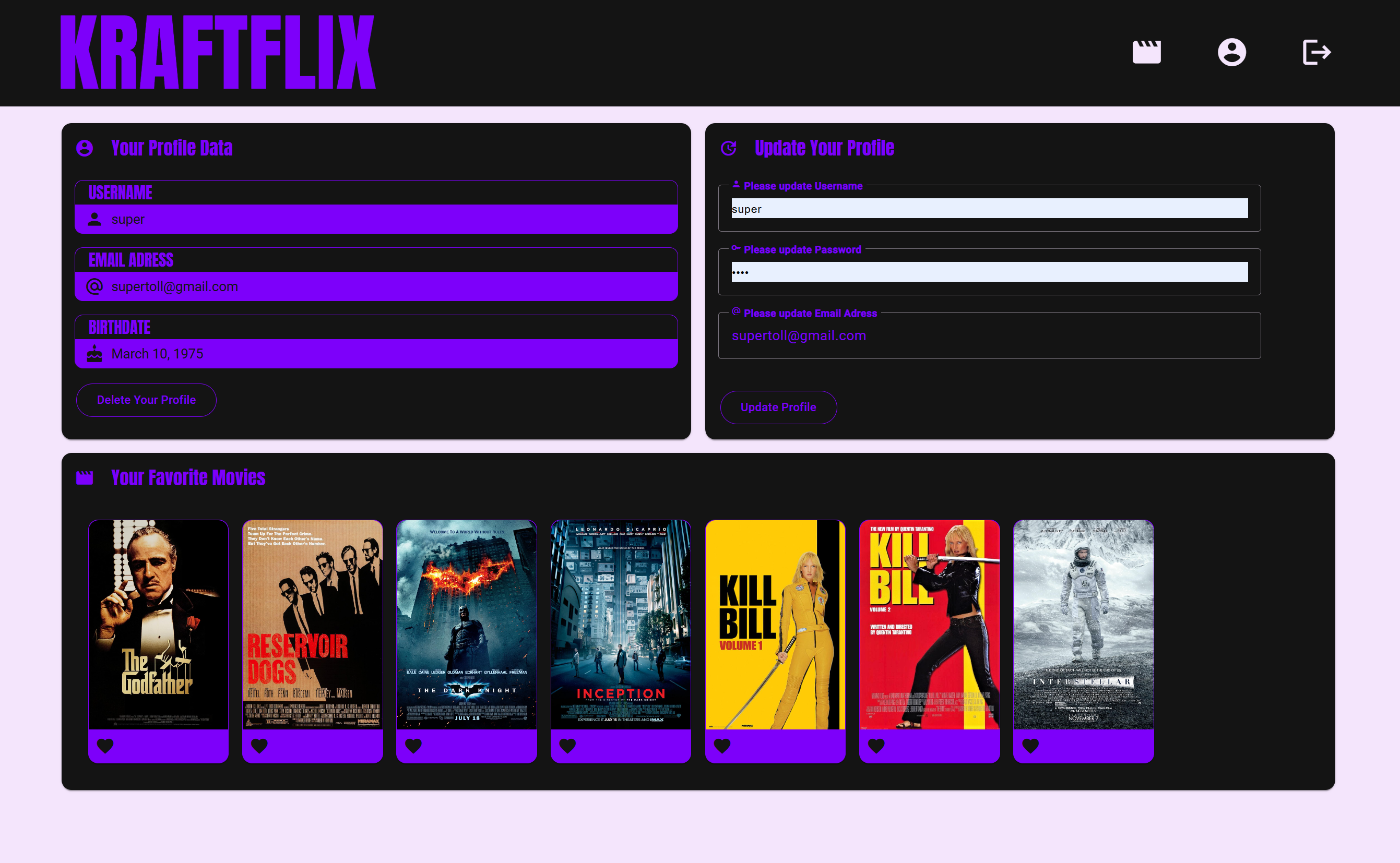Screen dimensions: 1400x863
Task: Click the Your Favorite Movies heading
Action: click(188, 478)
